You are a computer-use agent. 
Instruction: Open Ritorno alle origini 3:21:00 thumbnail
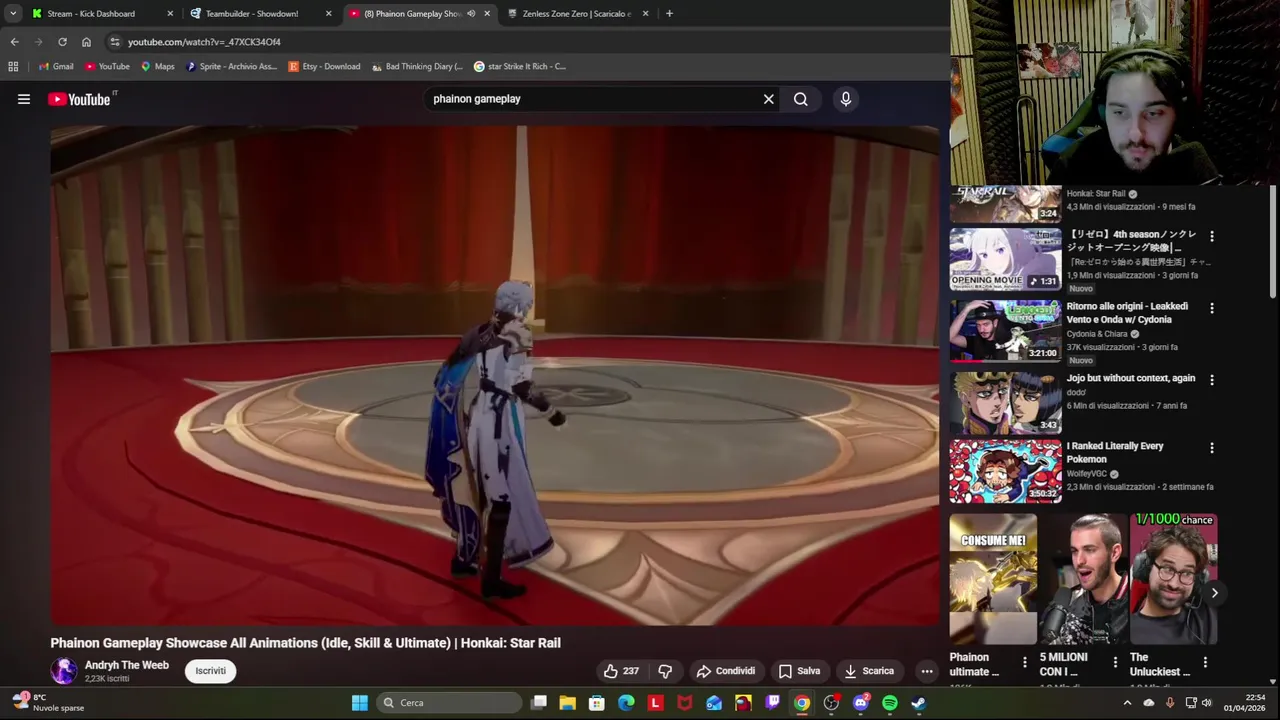coord(1005,331)
